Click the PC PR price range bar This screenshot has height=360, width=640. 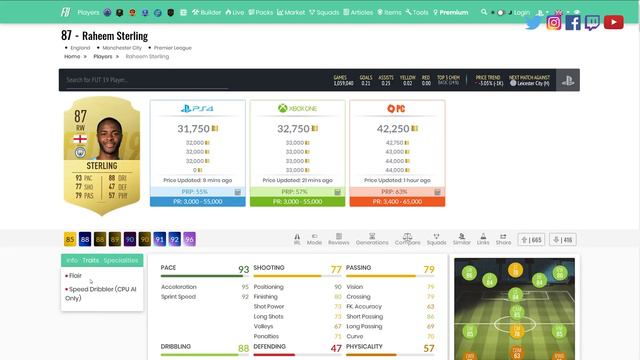pos(397,202)
